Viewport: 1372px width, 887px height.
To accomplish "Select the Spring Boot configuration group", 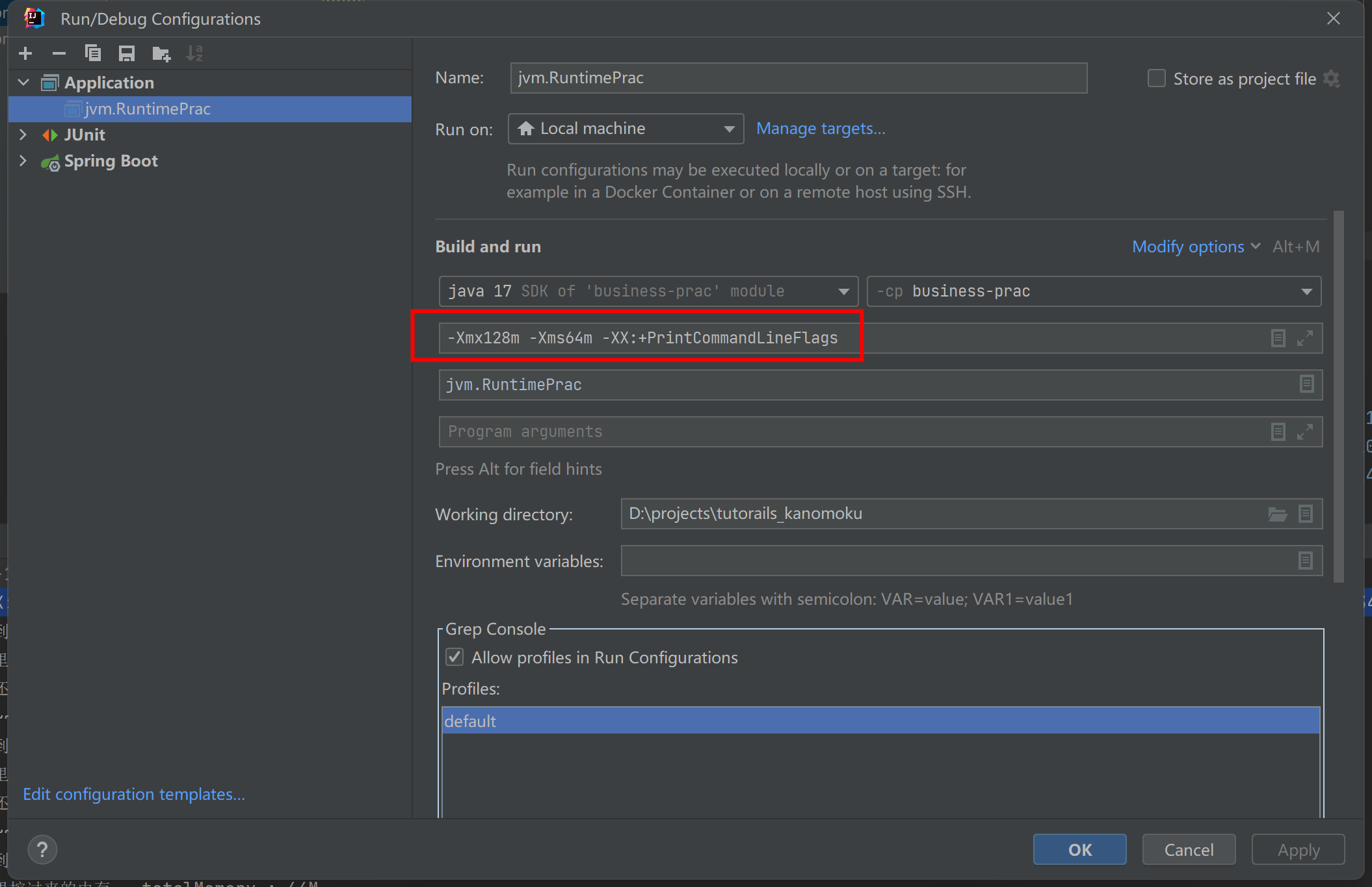I will tap(111, 161).
